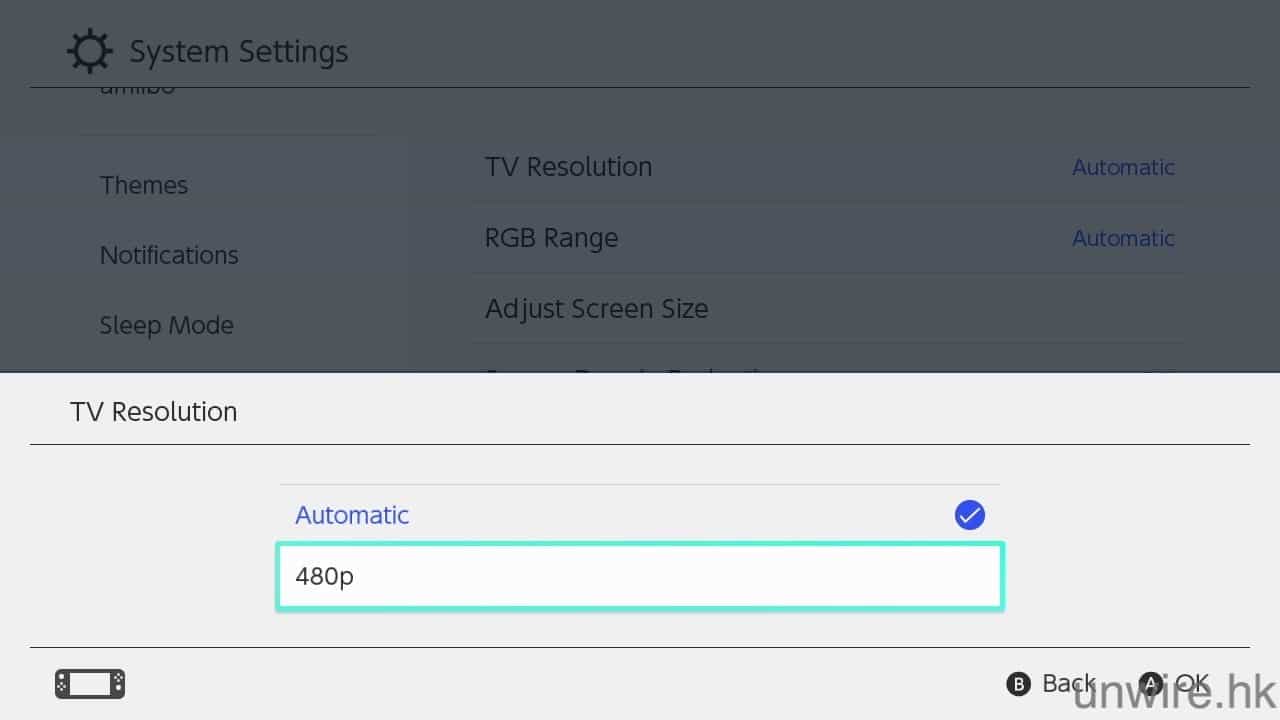Click the OK label in the footer

[1191, 683]
